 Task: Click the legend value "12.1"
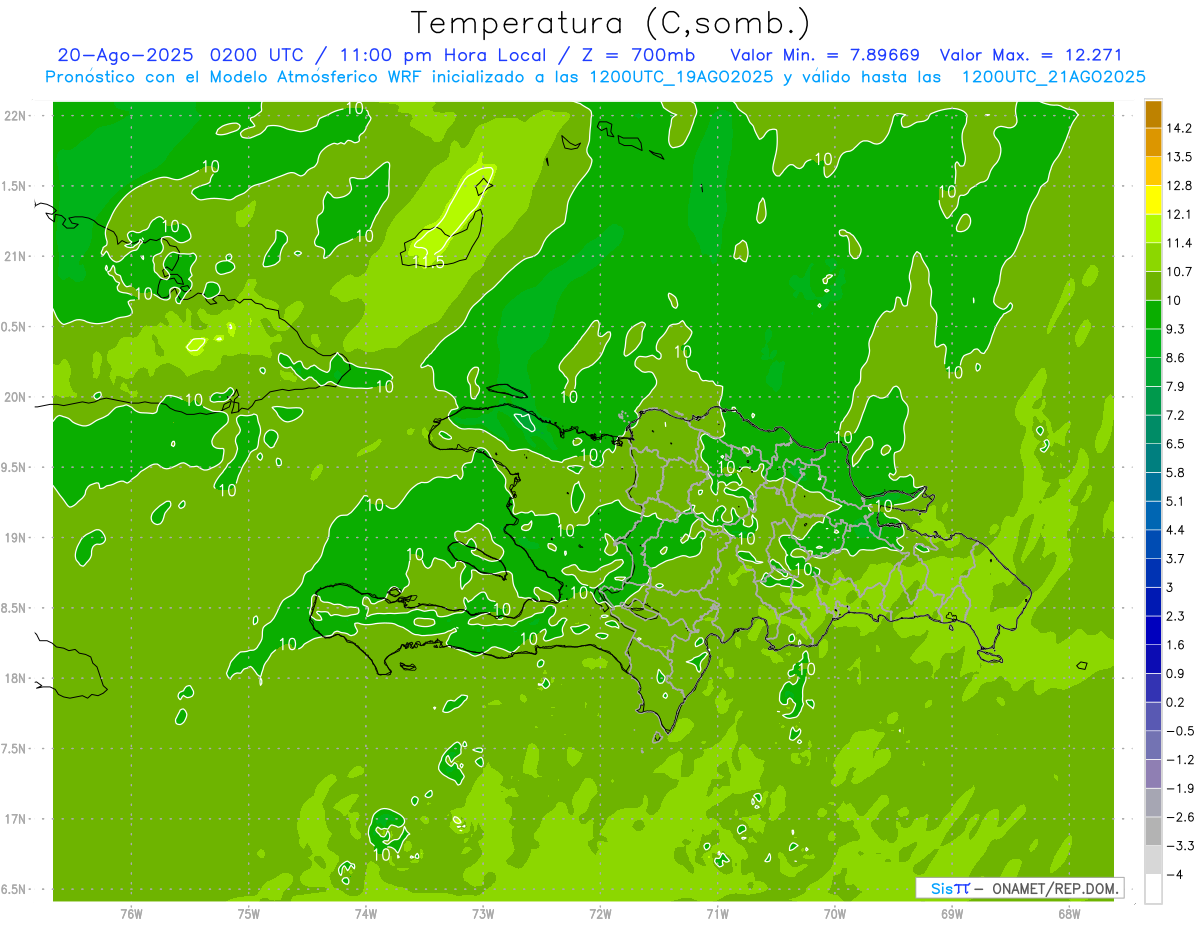click(x=1179, y=214)
